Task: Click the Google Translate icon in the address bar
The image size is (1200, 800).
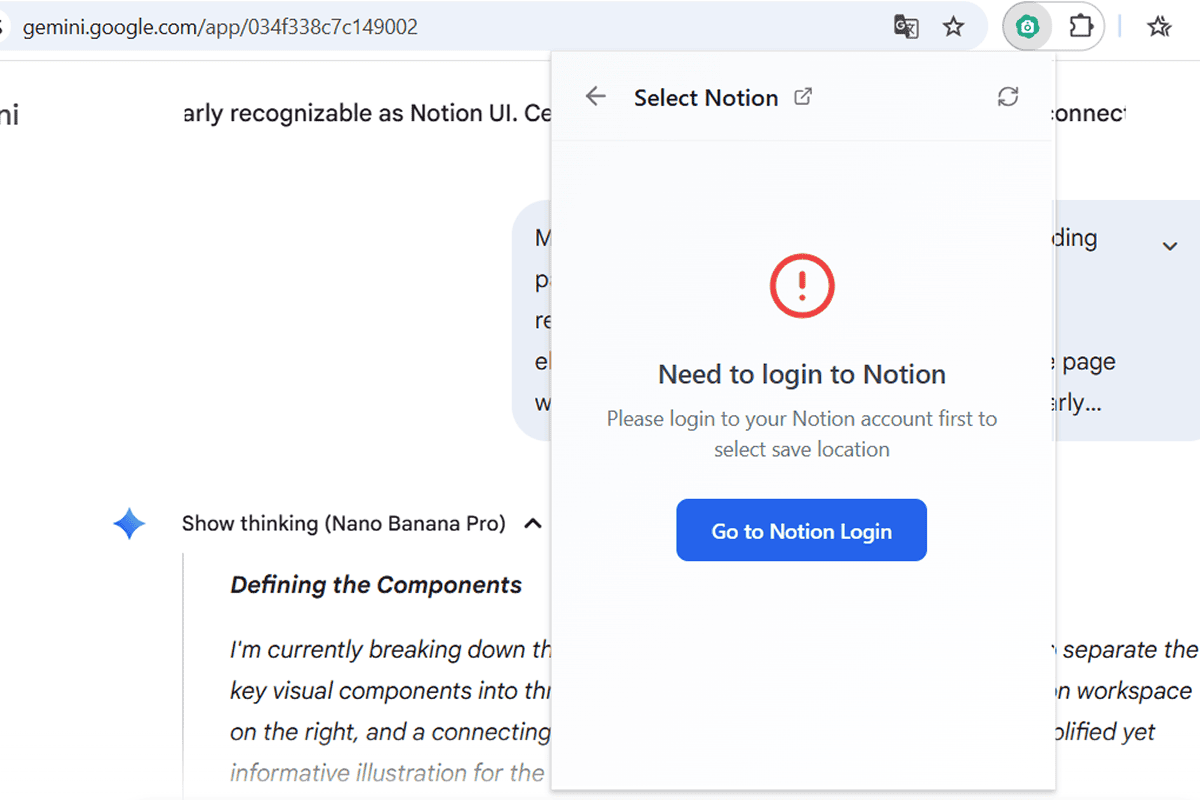Action: point(906,27)
